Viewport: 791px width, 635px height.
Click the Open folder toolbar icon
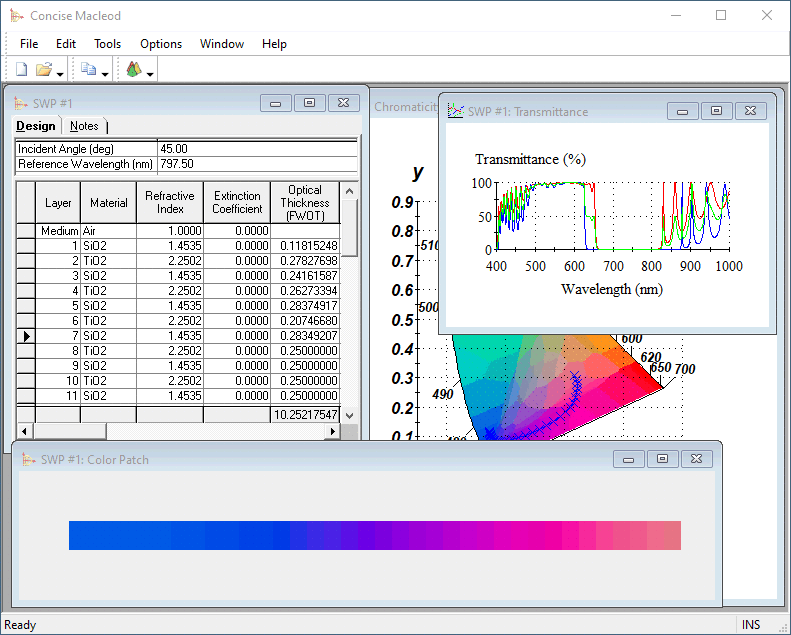coord(44,69)
